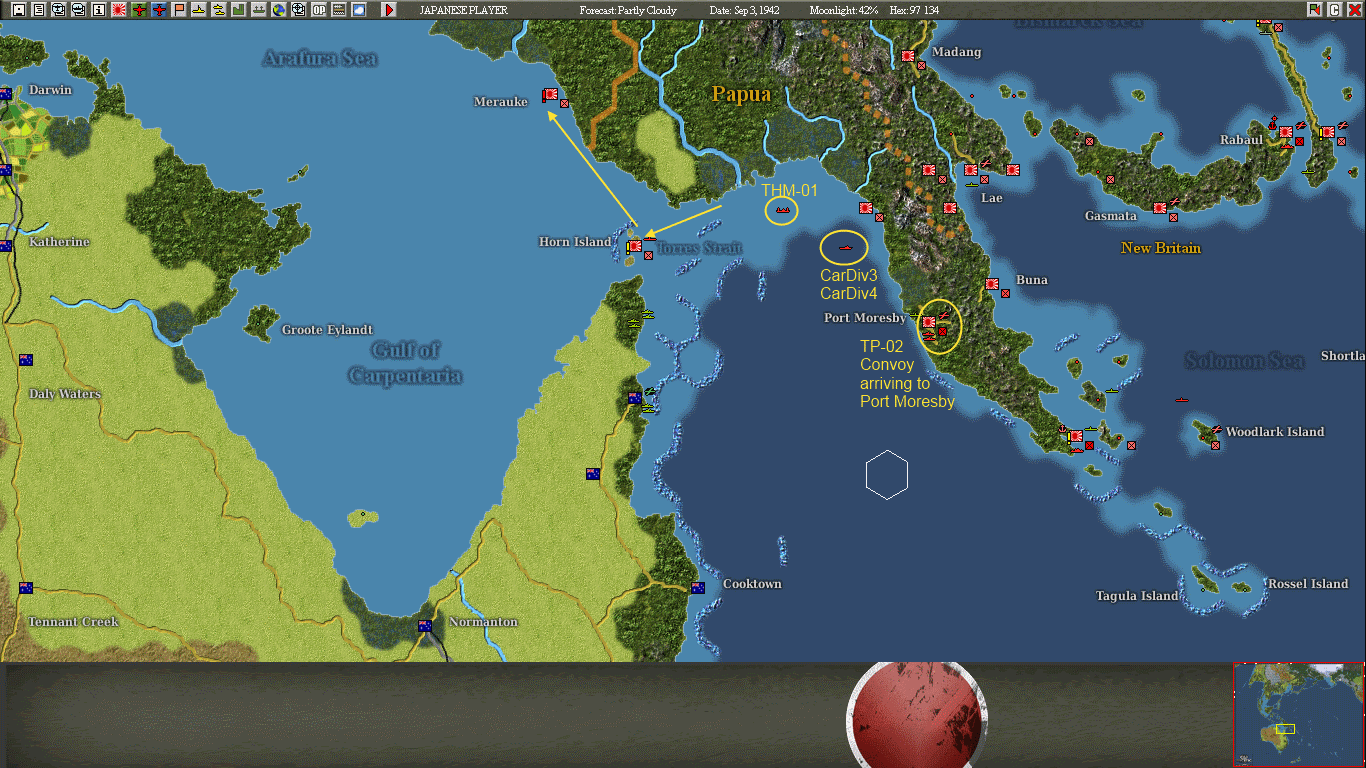The width and height of the screenshot is (1366, 768).
Task: Click the THM-01 task force marker
Action: coord(781,210)
